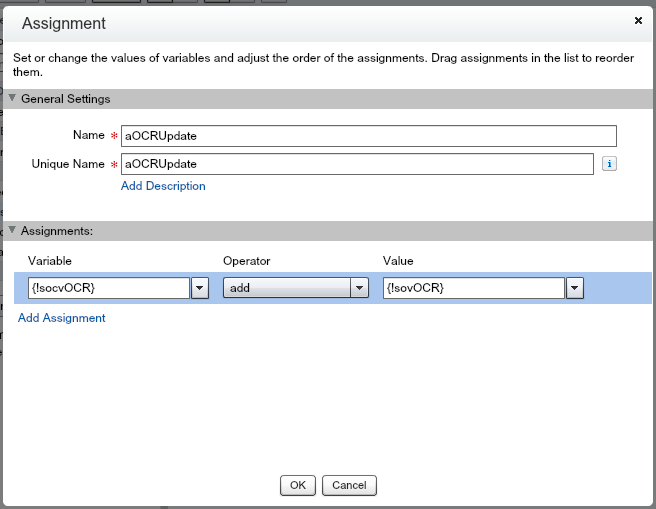Screen dimensions: 656x509
Task: Click the info icon beside Unique Name
Action: (x=609, y=164)
